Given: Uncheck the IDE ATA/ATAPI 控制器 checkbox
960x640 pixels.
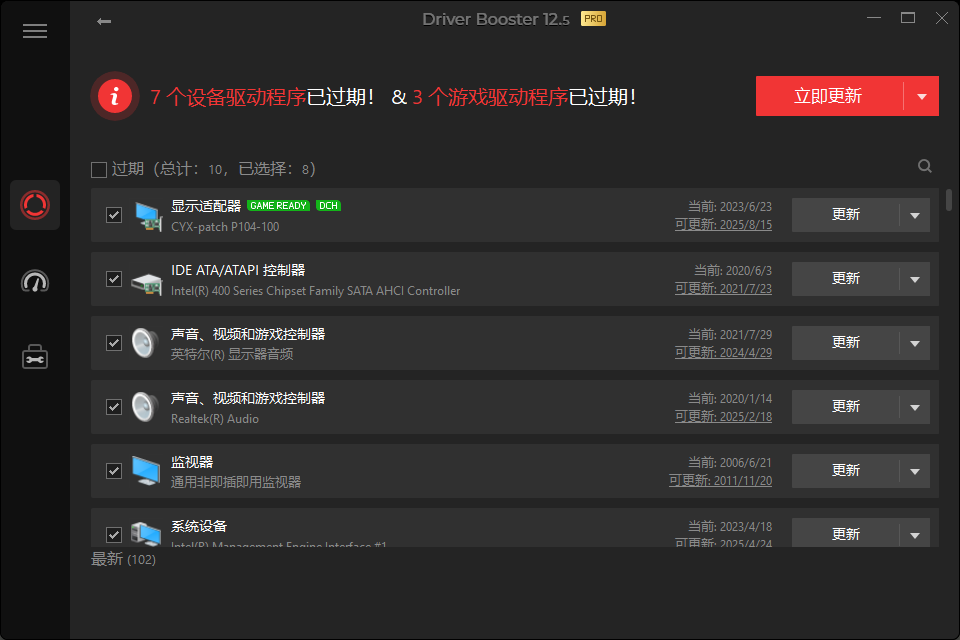Looking at the screenshot, I should (x=114, y=279).
